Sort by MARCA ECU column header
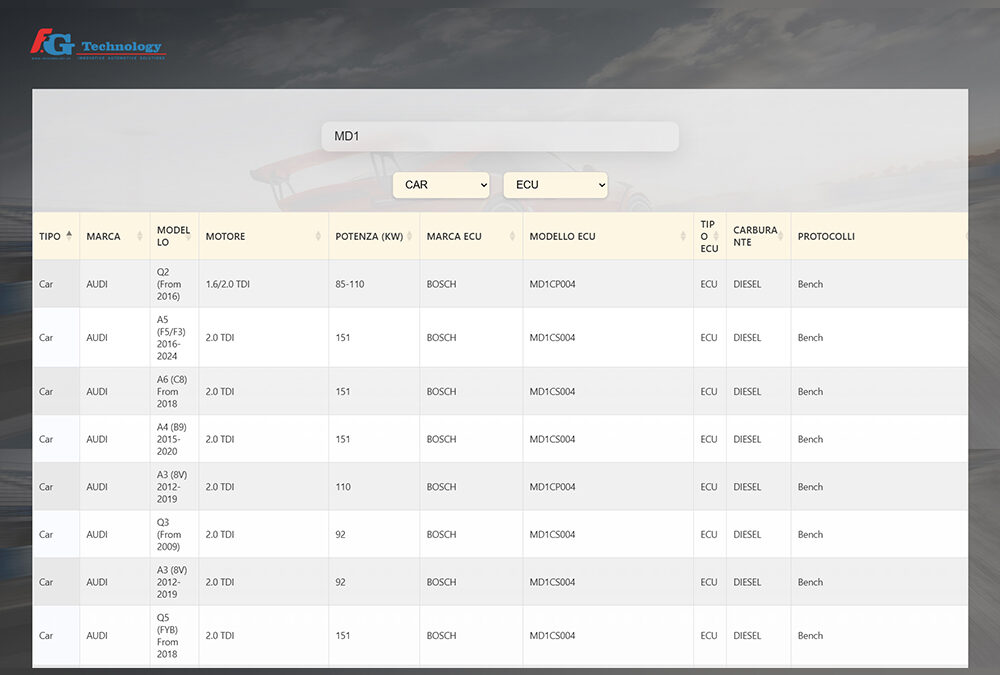Screen dimensions: 1000x675 coord(455,237)
